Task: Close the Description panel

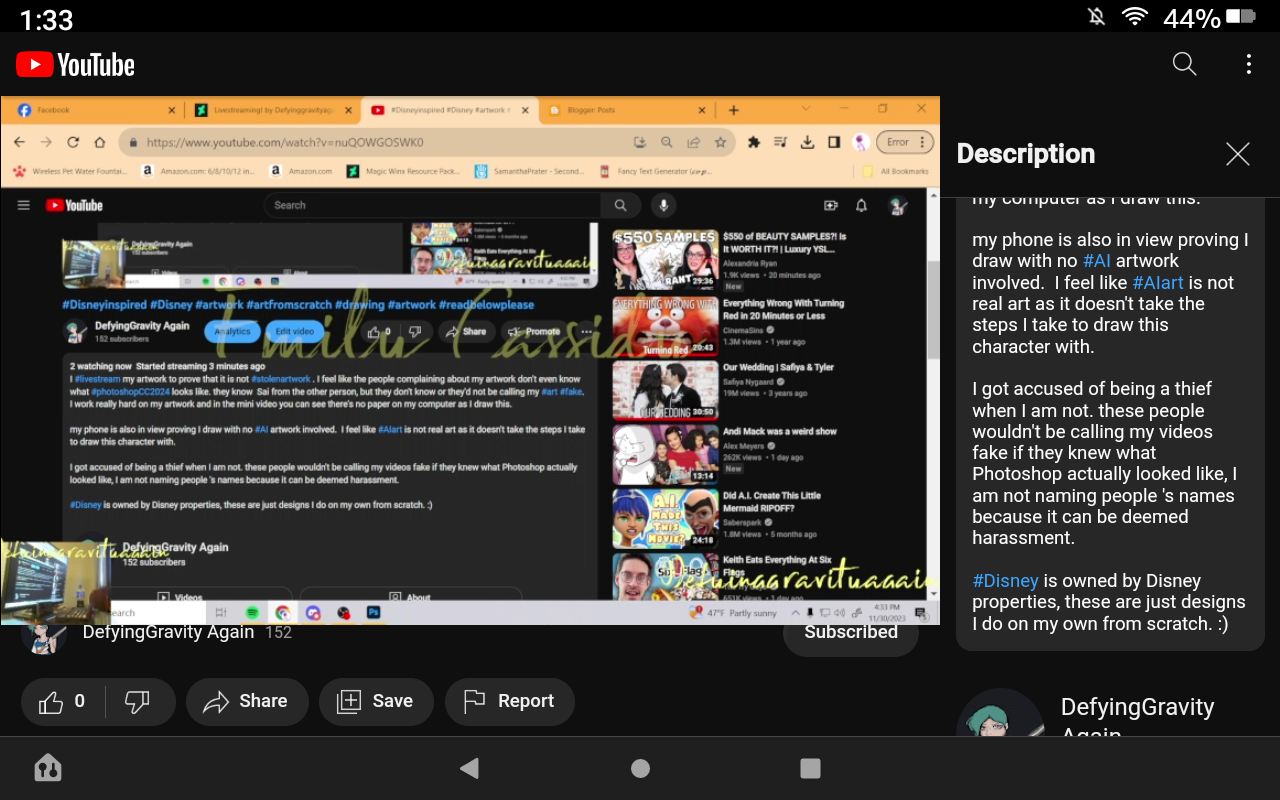Action: [1238, 153]
